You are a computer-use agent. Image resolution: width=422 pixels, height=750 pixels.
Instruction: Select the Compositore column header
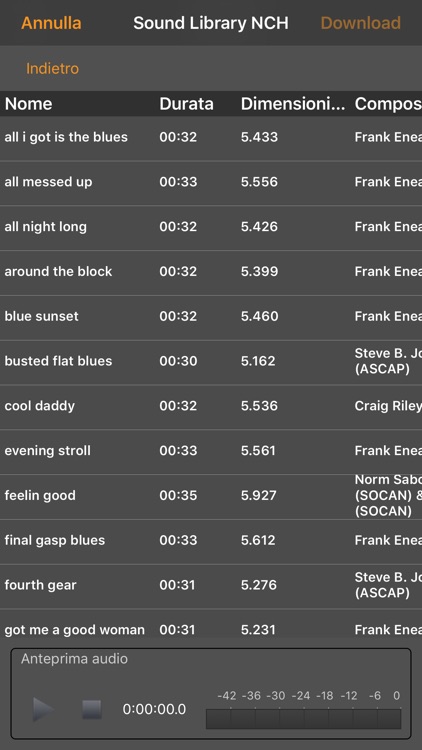point(388,104)
